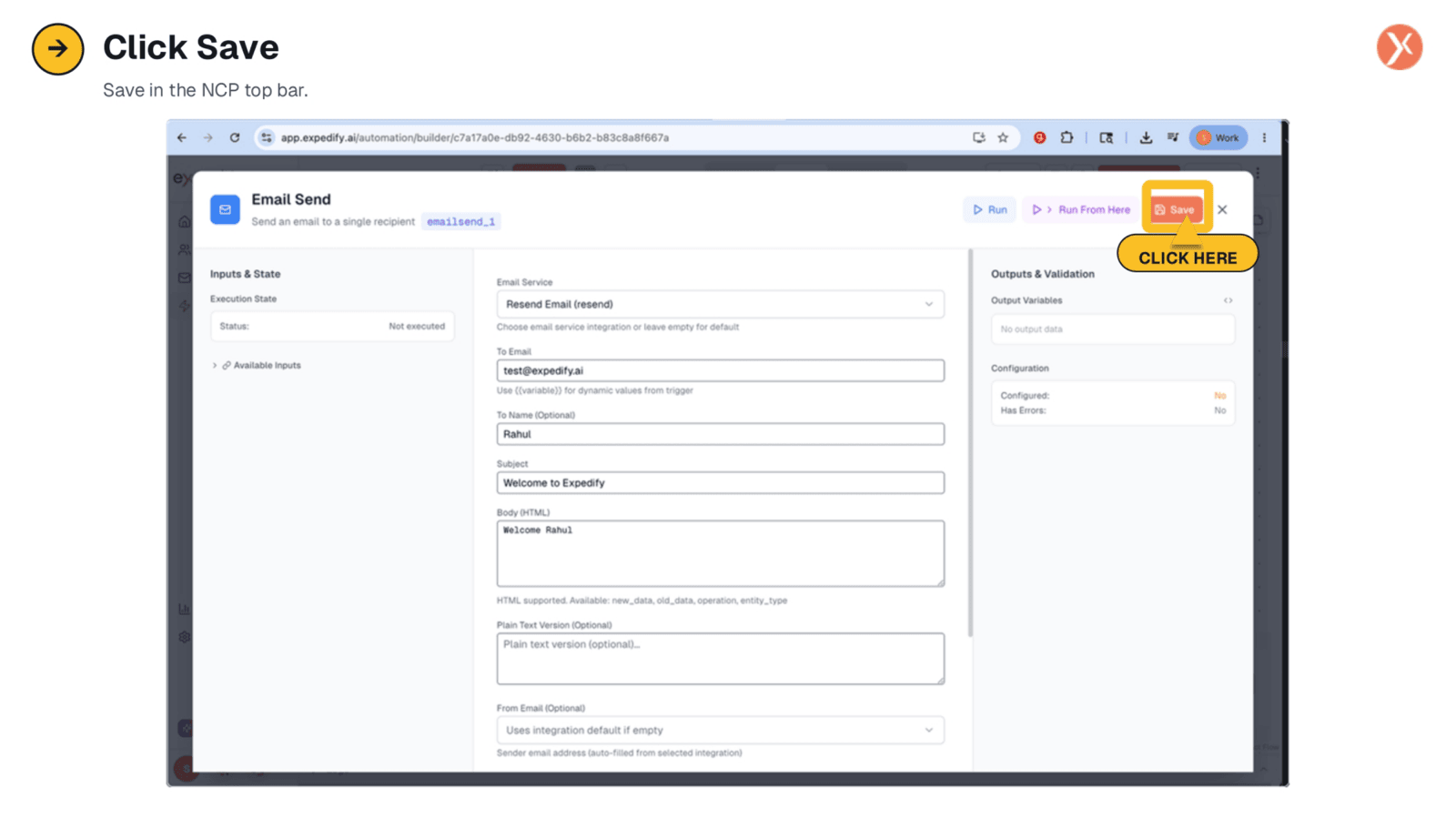Viewport: 1456px width, 819px height.
Task: Click into the Body (HTML) text area
Action: [720, 553]
